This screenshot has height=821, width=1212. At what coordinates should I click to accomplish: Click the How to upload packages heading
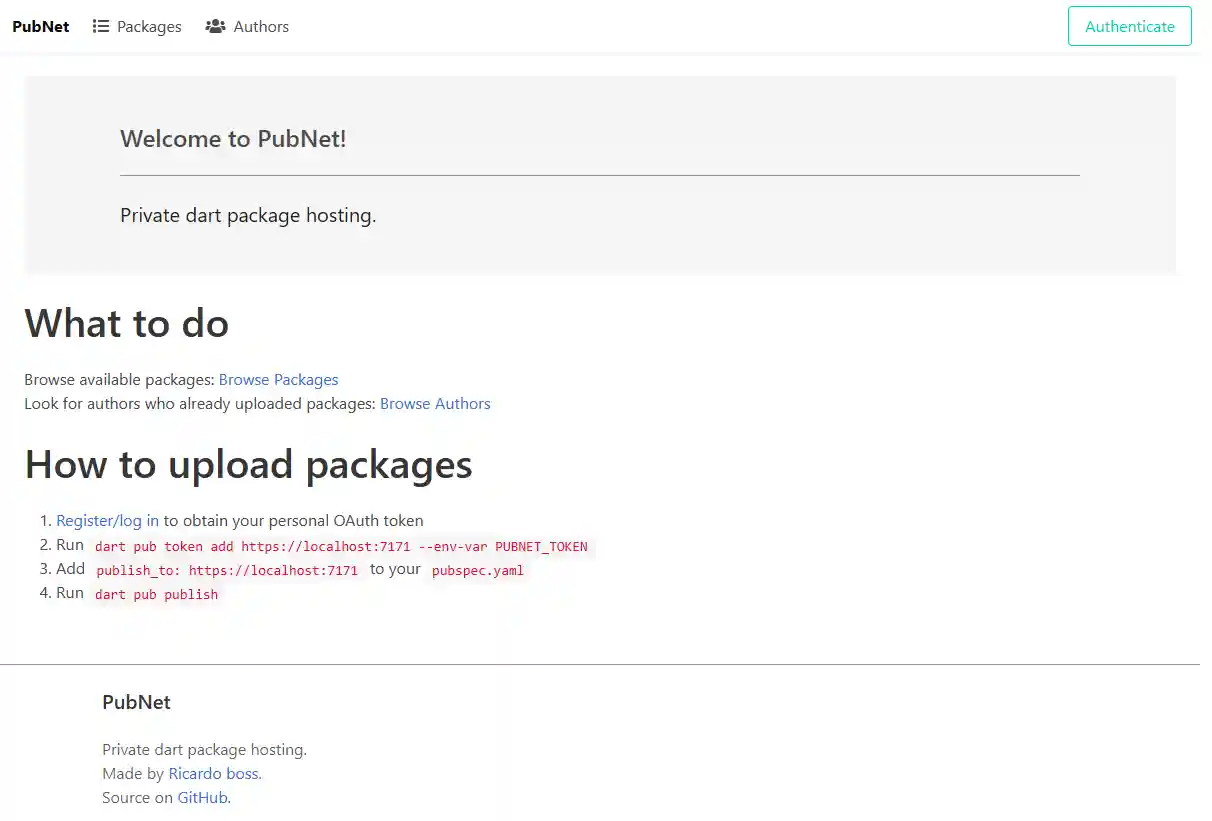tap(248, 464)
